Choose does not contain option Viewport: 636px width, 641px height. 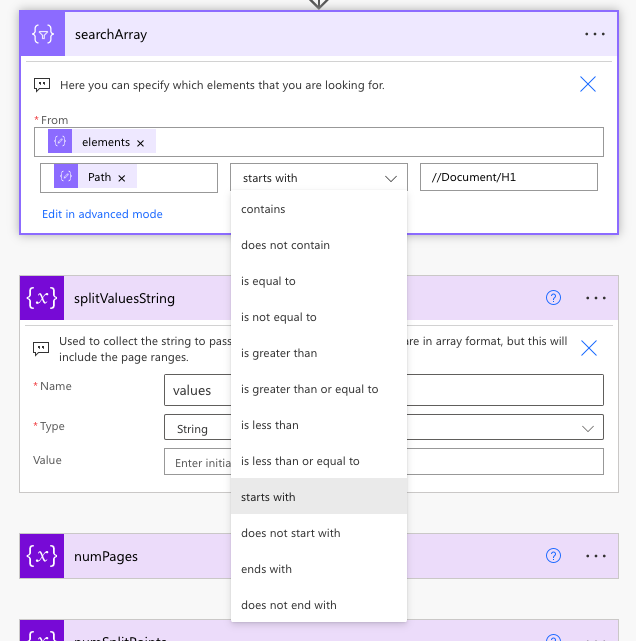(319, 245)
